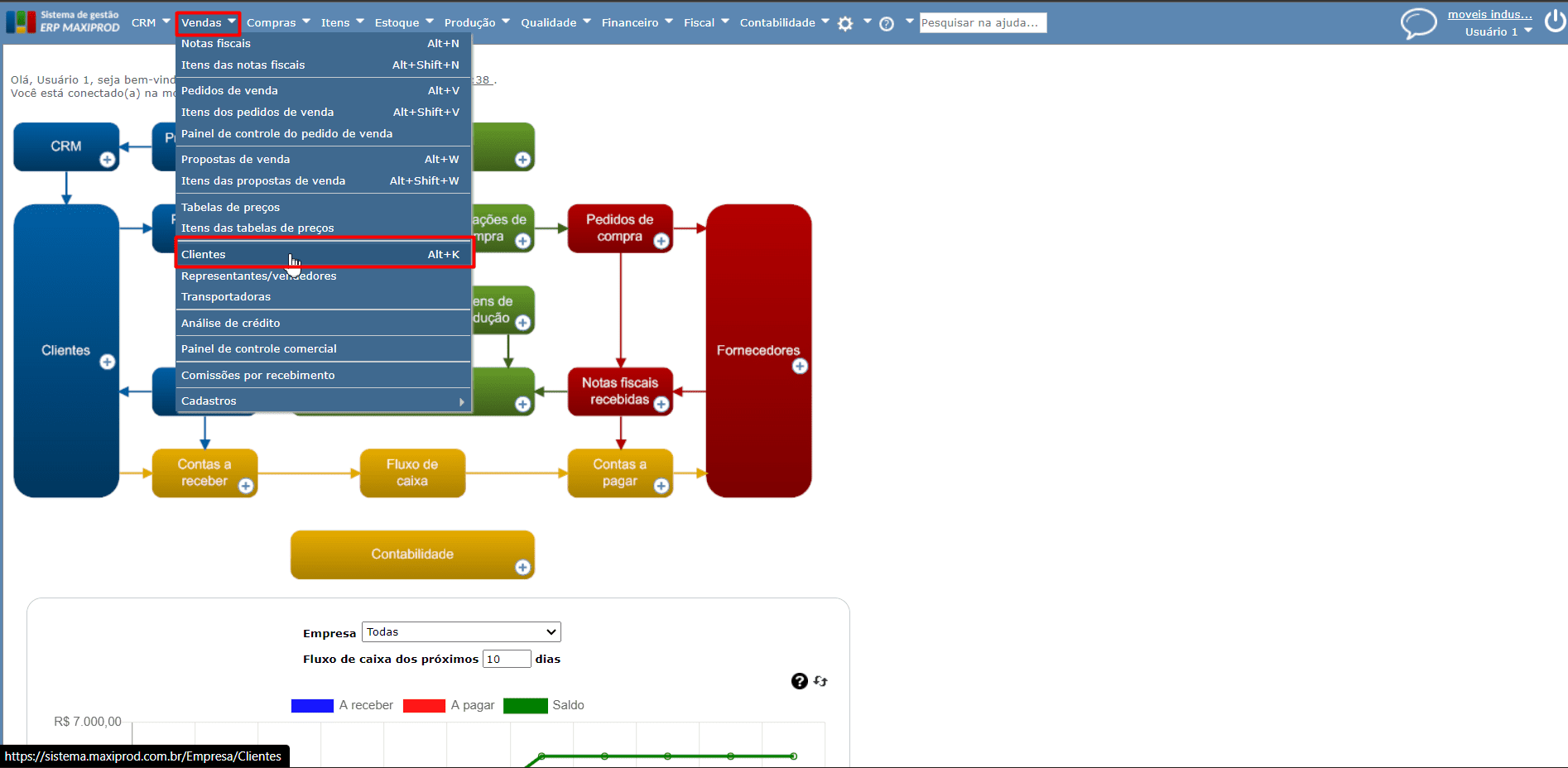This screenshot has height=768, width=1568.
Task: Click the plus icon on the Clientes box
Action: (x=108, y=362)
